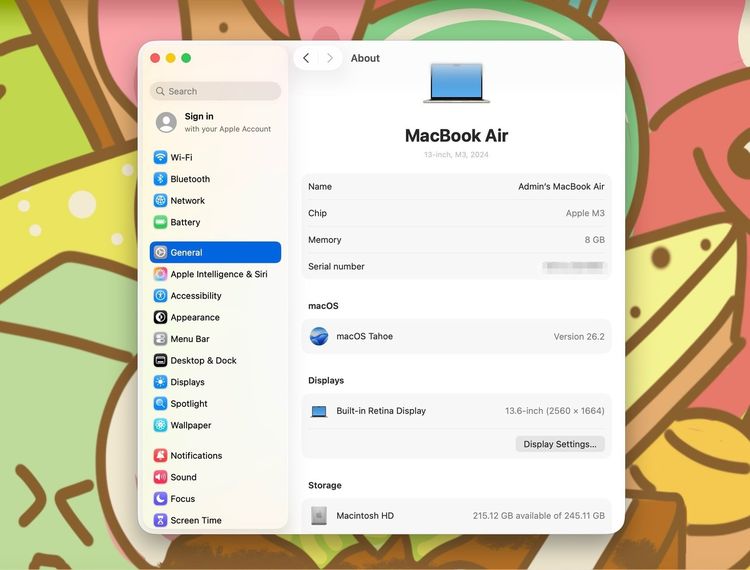This screenshot has height=570, width=750.
Task: Click the Accessibility icon
Action: click(160, 296)
